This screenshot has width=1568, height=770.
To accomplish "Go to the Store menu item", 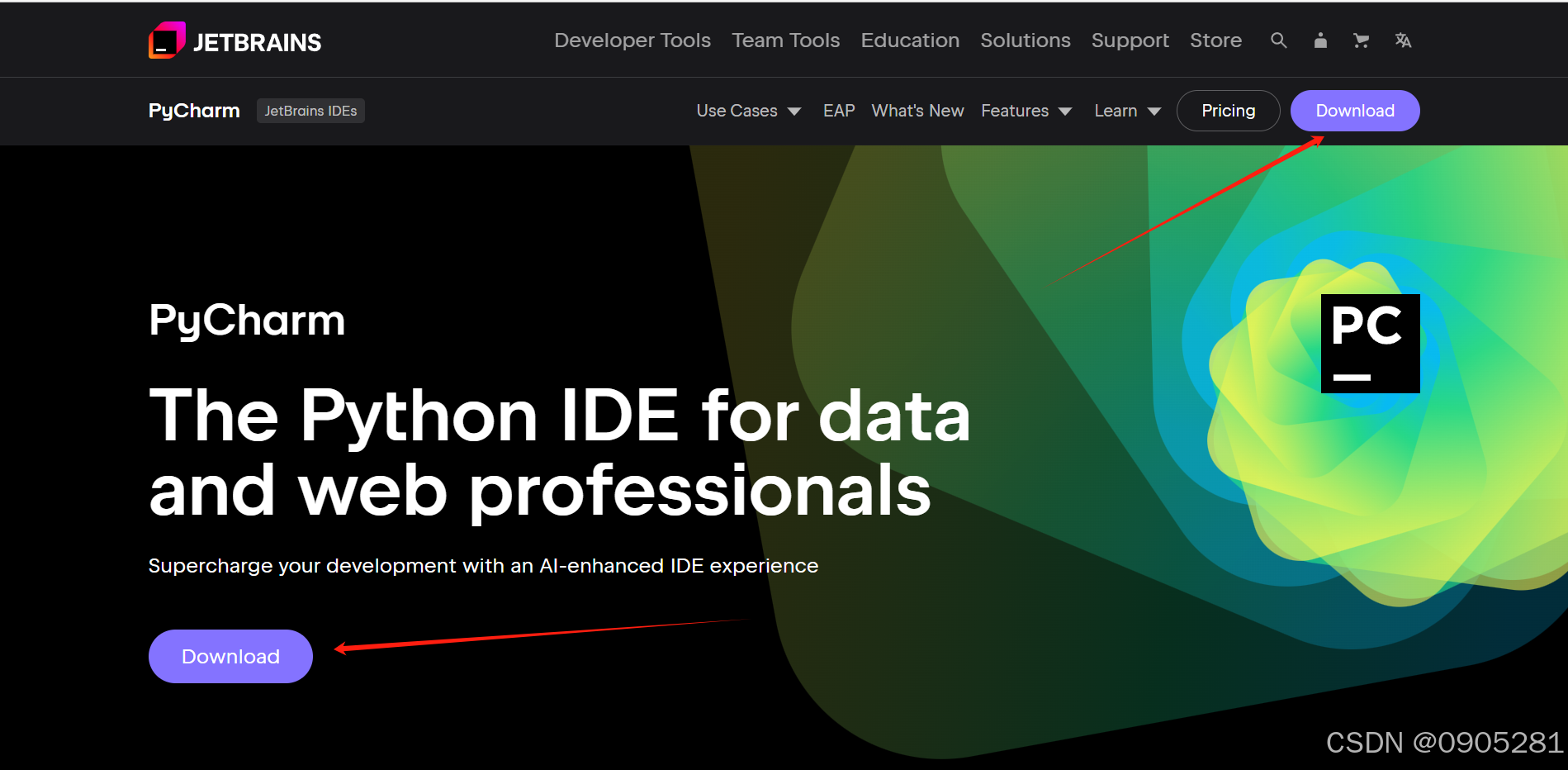I will (1215, 40).
